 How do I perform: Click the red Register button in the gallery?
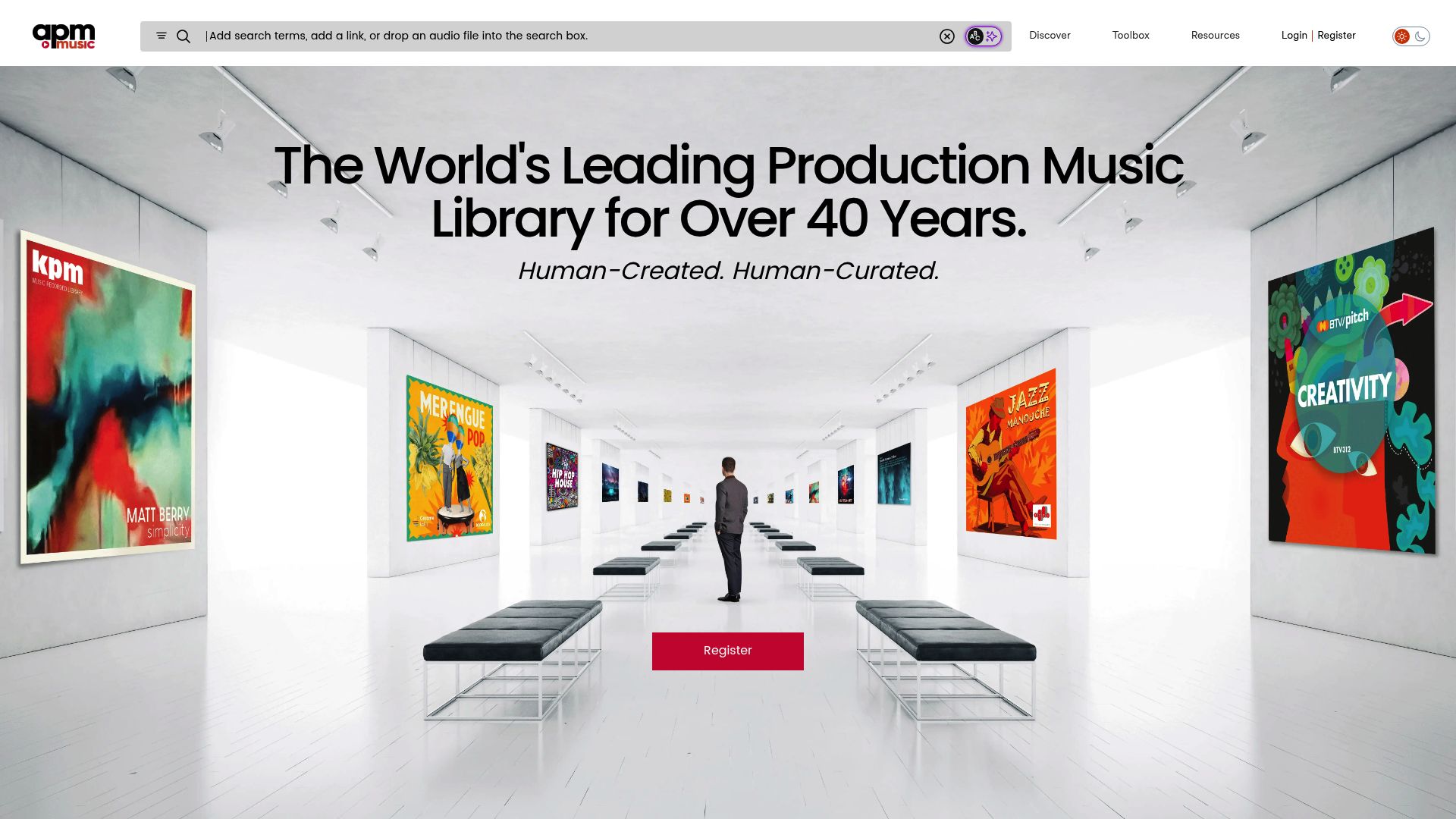(727, 650)
